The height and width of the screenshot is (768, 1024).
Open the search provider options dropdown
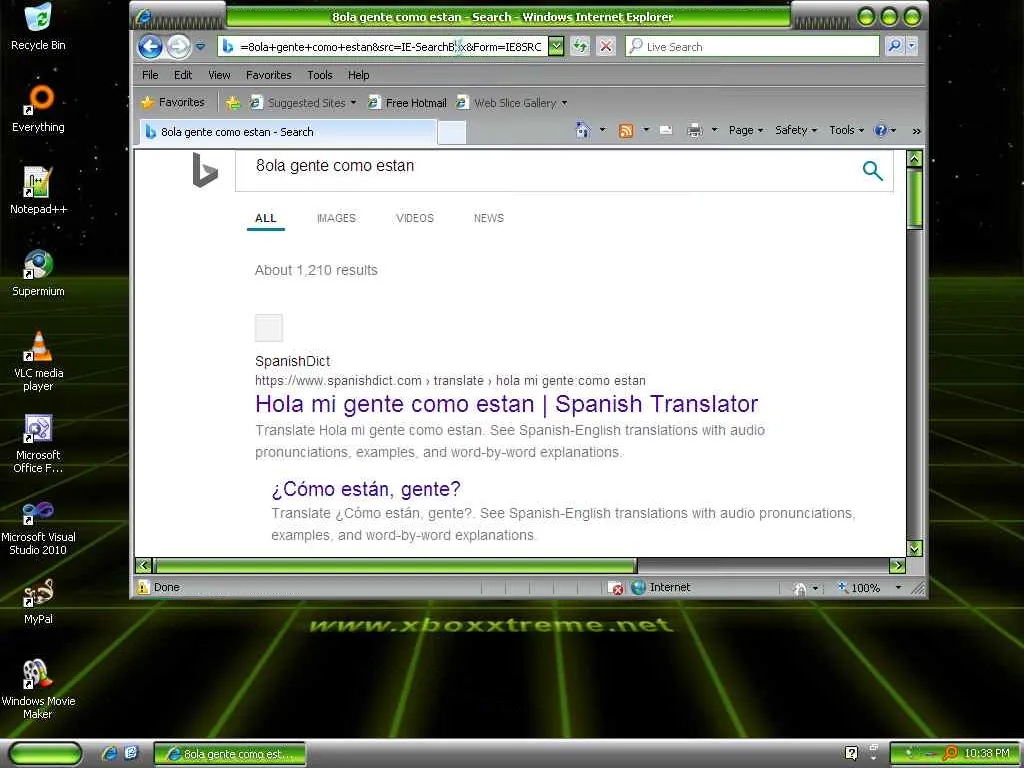912,46
